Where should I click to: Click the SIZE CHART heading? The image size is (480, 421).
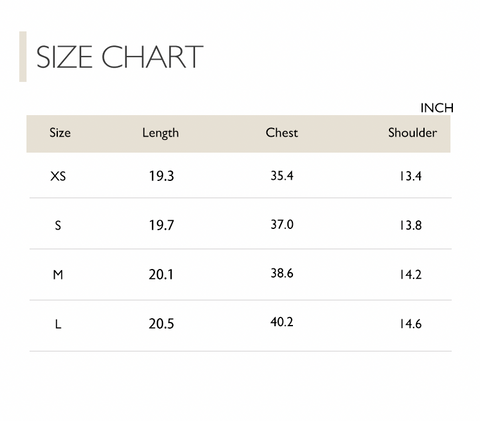coord(119,57)
